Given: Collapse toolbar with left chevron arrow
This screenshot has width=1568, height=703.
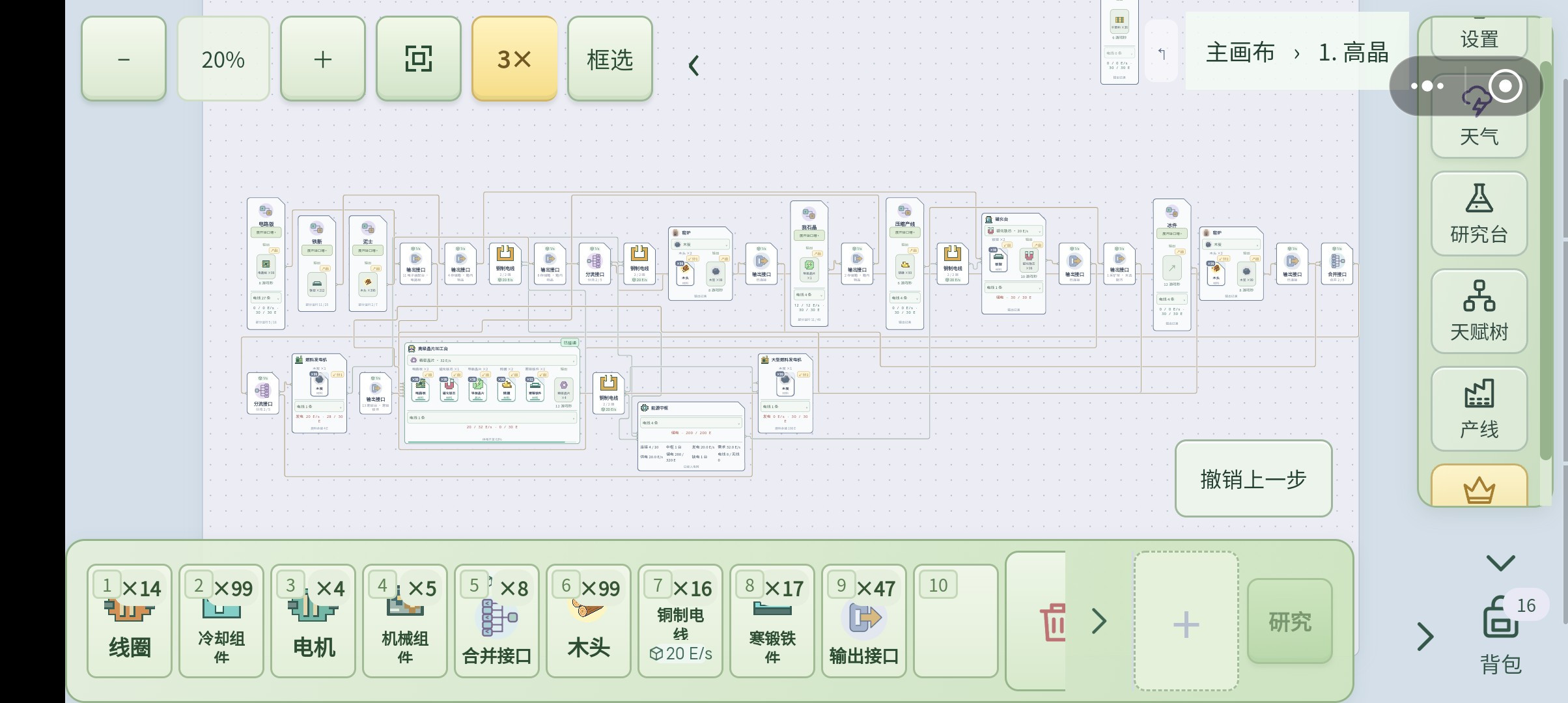Looking at the screenshot, I should [x=694, y=65].
